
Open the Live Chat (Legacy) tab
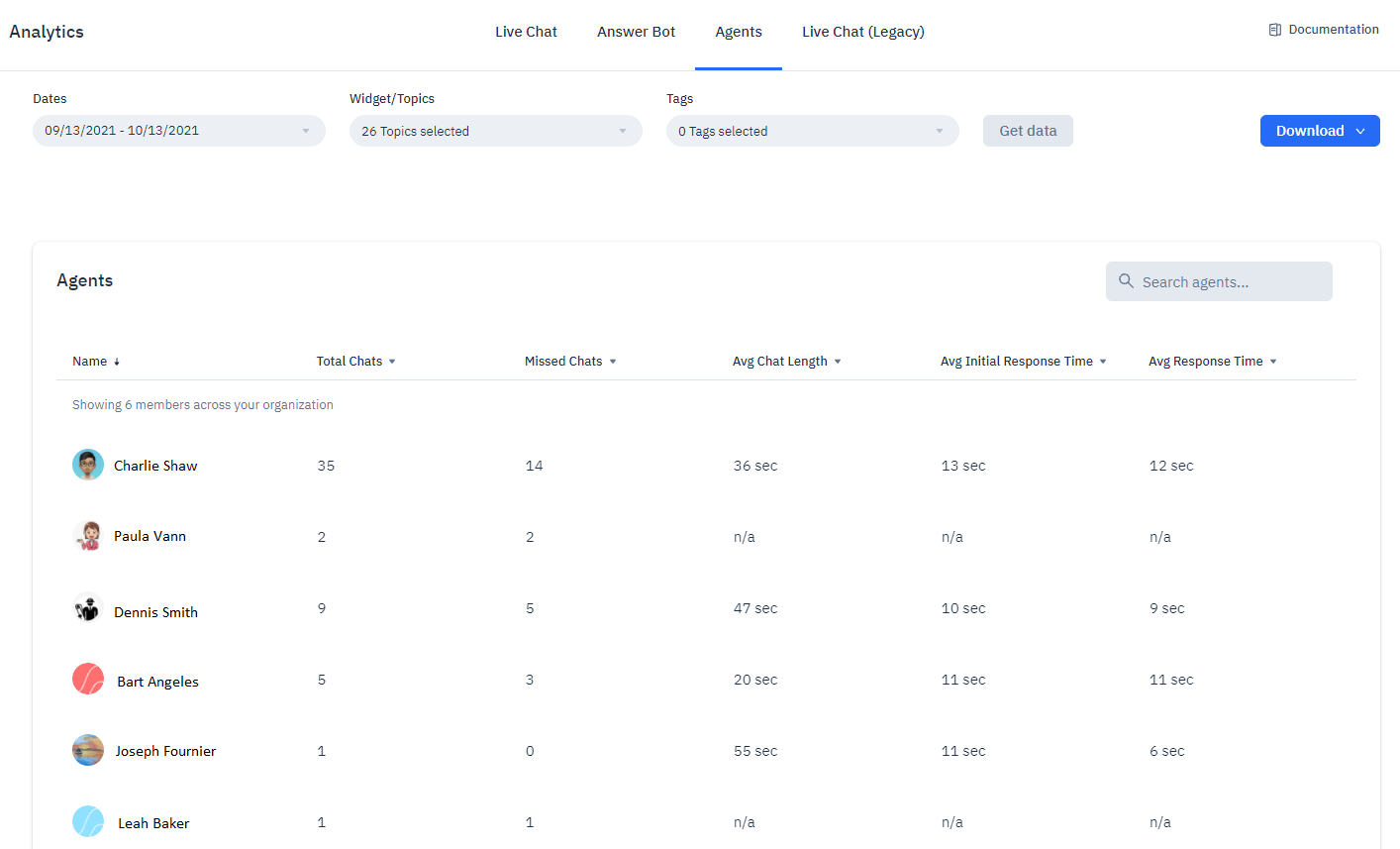[863, 32]
